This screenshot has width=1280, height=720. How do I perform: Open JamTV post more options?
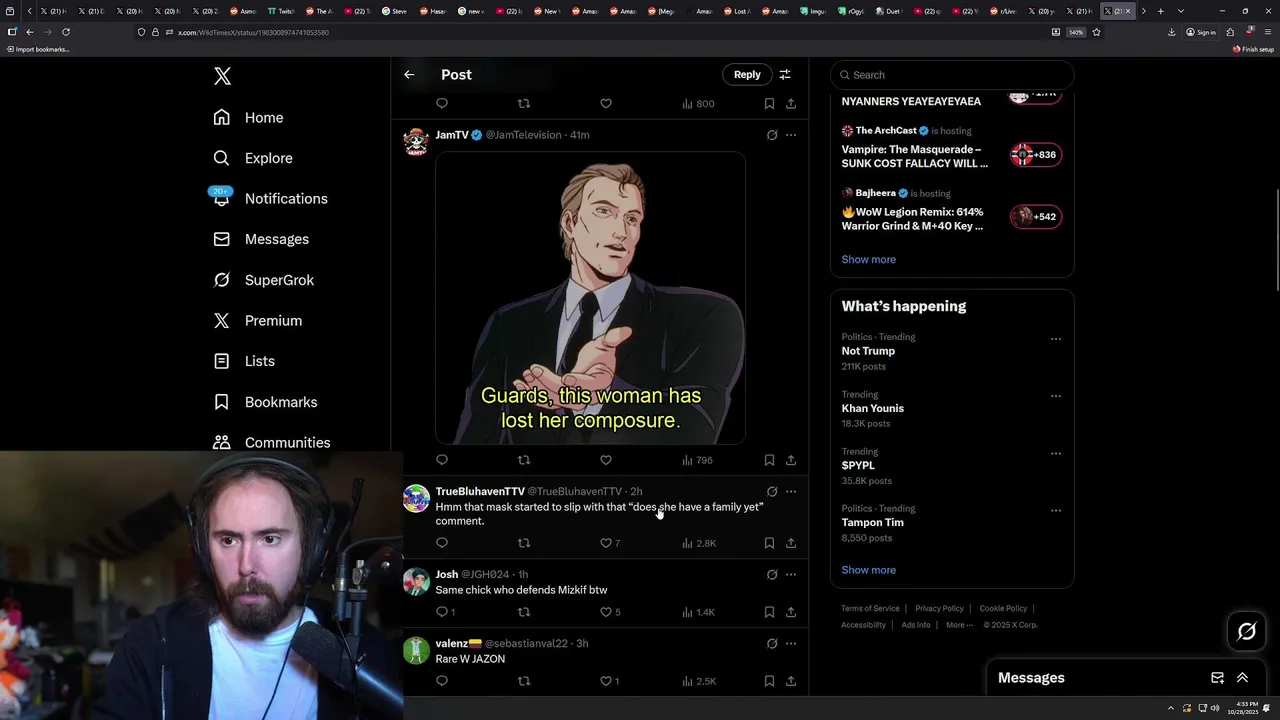[x=791, y=135]
